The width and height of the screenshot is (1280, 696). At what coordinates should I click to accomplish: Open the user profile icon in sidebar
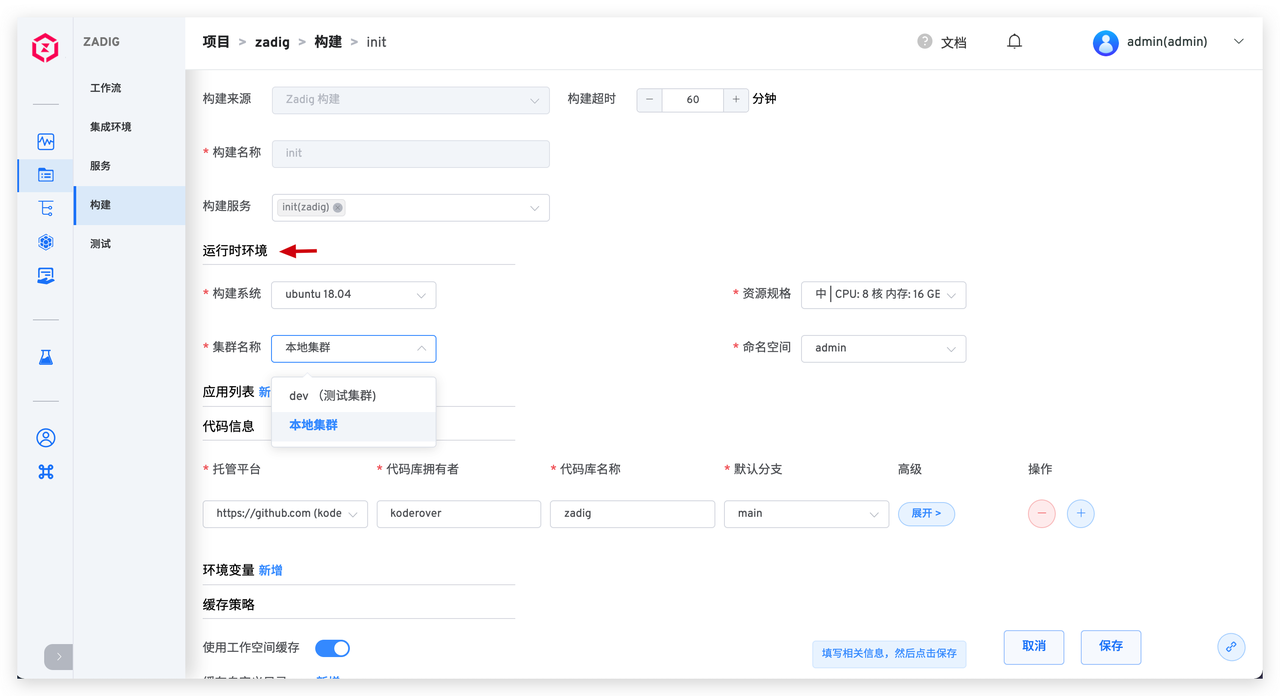coord(46,438)
